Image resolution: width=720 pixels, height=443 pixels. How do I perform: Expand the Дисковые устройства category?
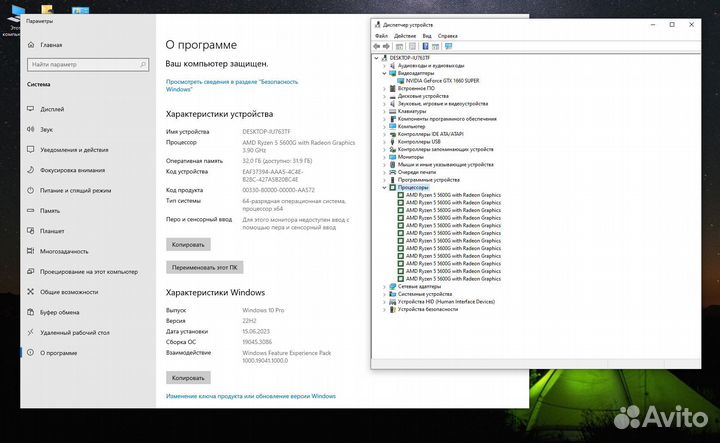coord(384,96)
